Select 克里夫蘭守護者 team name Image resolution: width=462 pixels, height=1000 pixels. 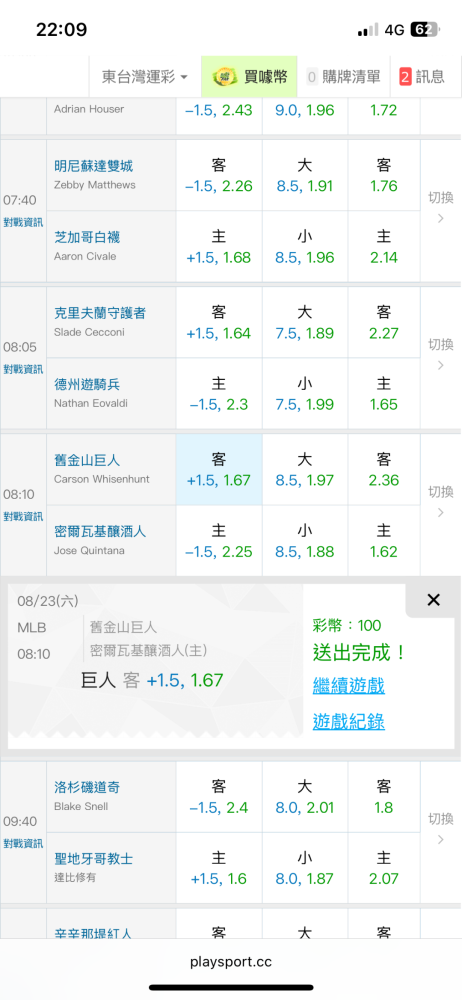pyautogui.click(x=100, y=313)
